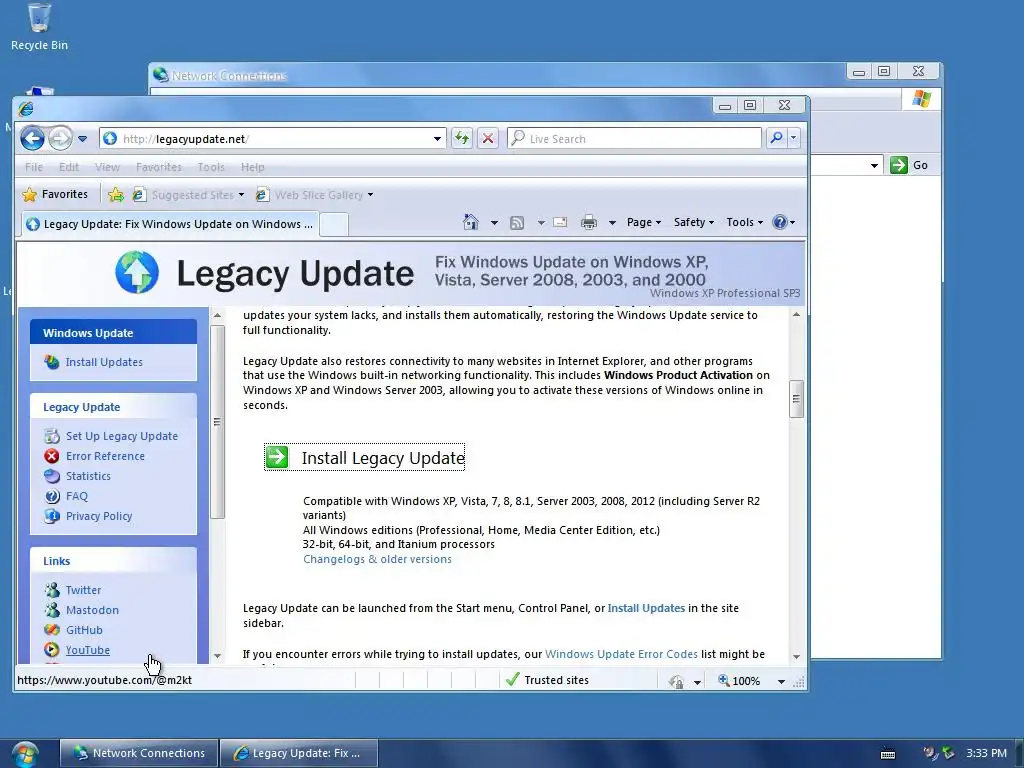The width and height of the screenshot is (1024, 768).
Task: Click the main content scroll-up arrow
Action: click(796, 315)
